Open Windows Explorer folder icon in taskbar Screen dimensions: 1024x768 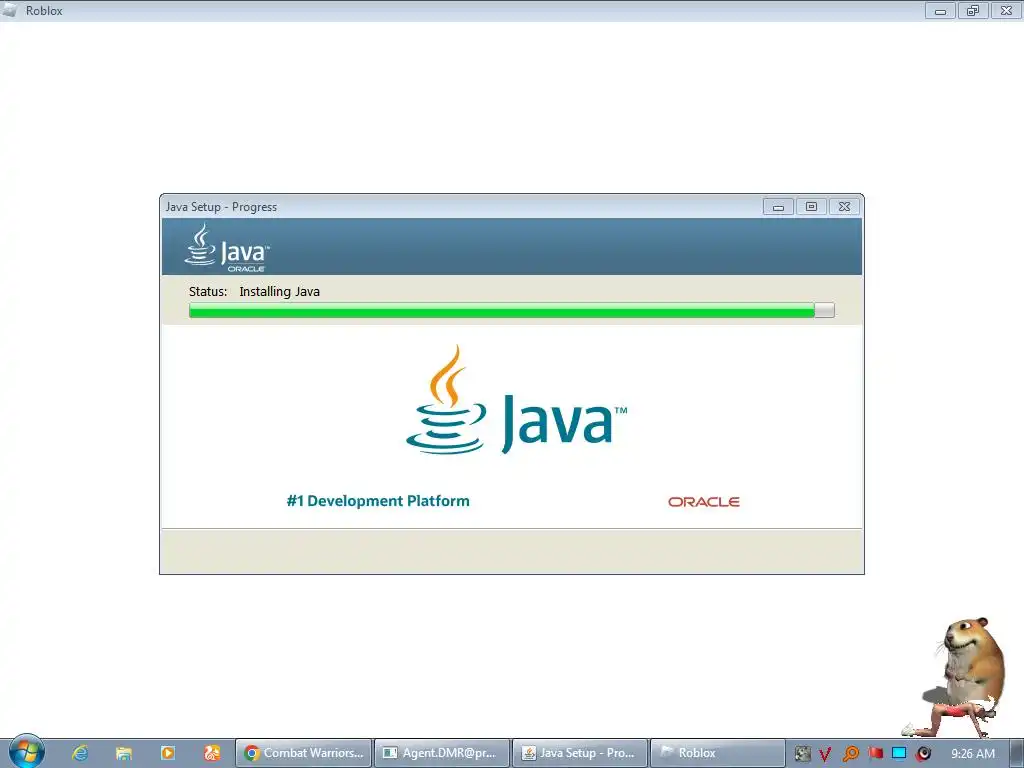[123, 753]
